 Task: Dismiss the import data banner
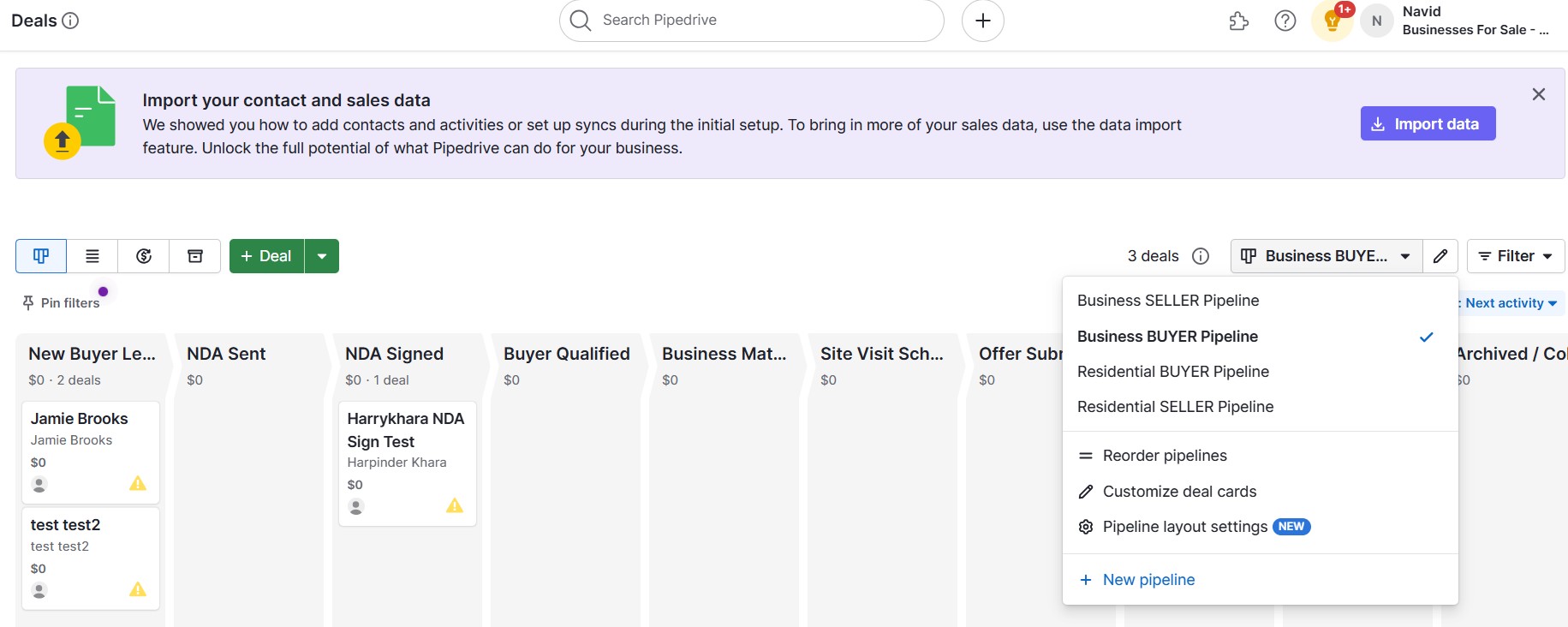point(1538,94)
